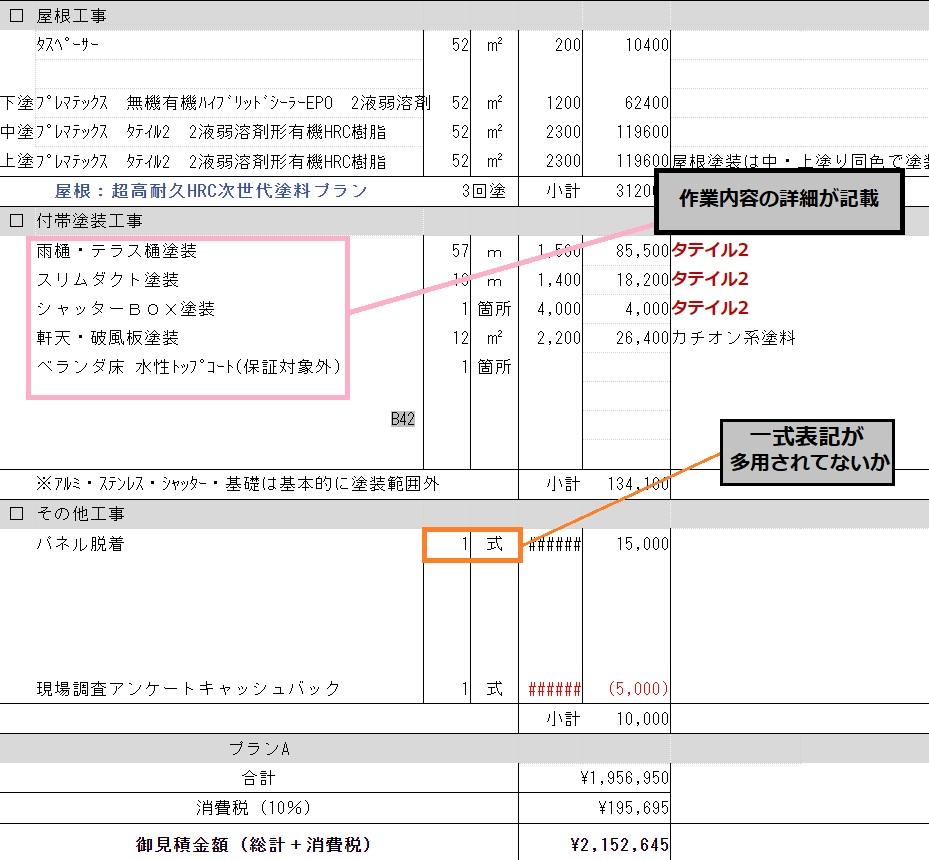This screenshot has height=860, width=929.
Task: Click the 屋根塗装は中・上塗り同色 remark cell
Action: click(800, 161)
